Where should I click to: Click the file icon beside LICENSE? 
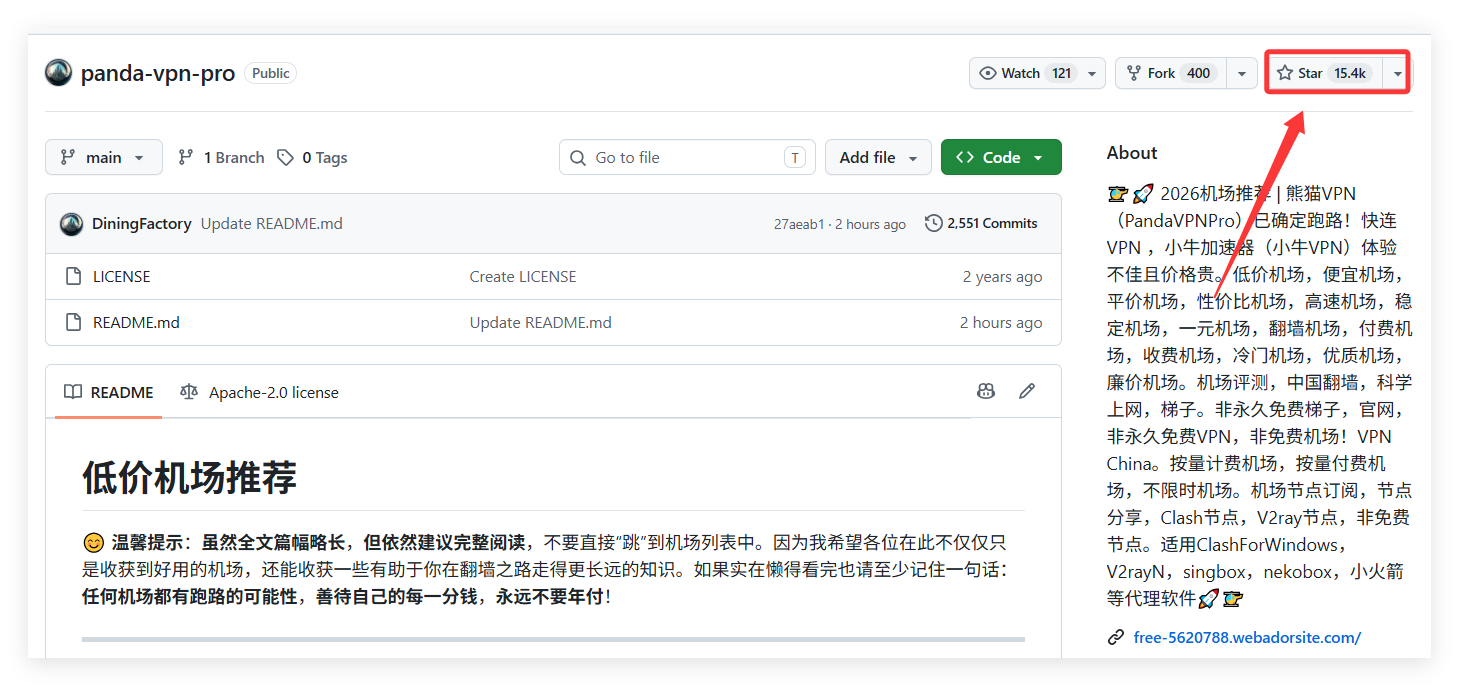tap(73, 277)
